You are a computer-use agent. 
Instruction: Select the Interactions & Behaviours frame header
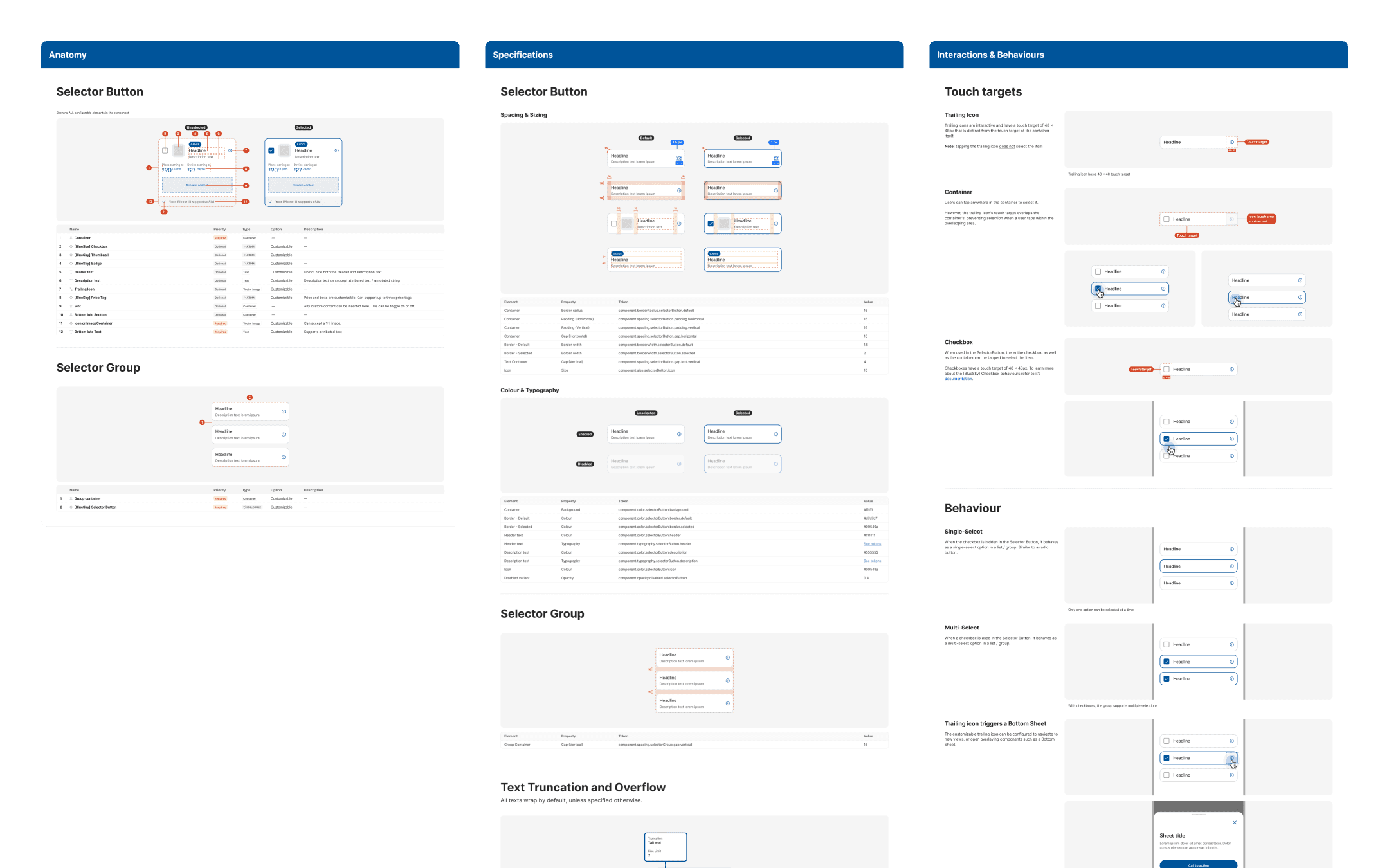[990, 55]
